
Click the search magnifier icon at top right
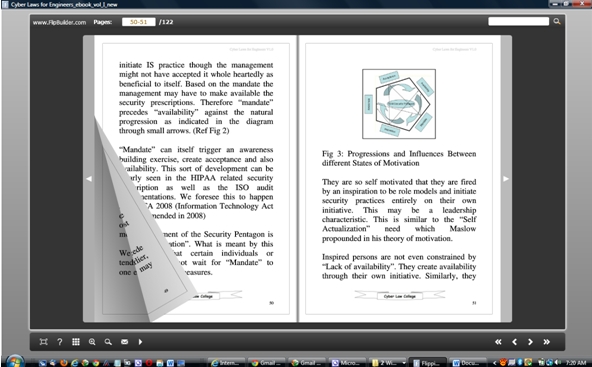pyautogui.click(x=557, y=22)
